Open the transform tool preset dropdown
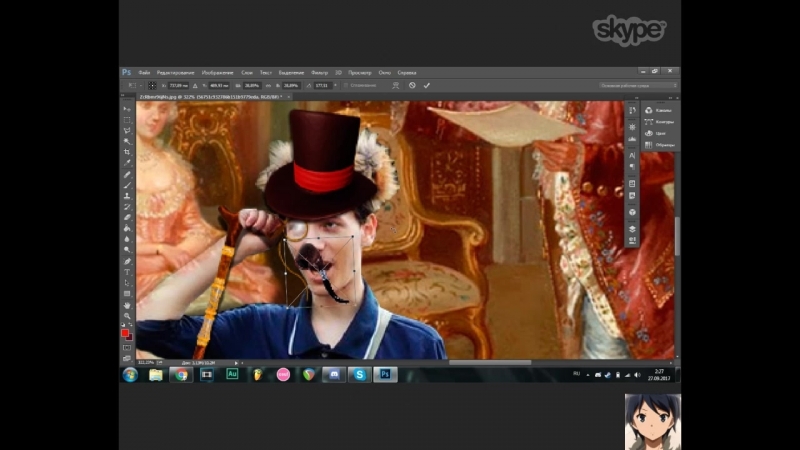Image resolution: width=800 pixels, height=450 pixels. 131,86
